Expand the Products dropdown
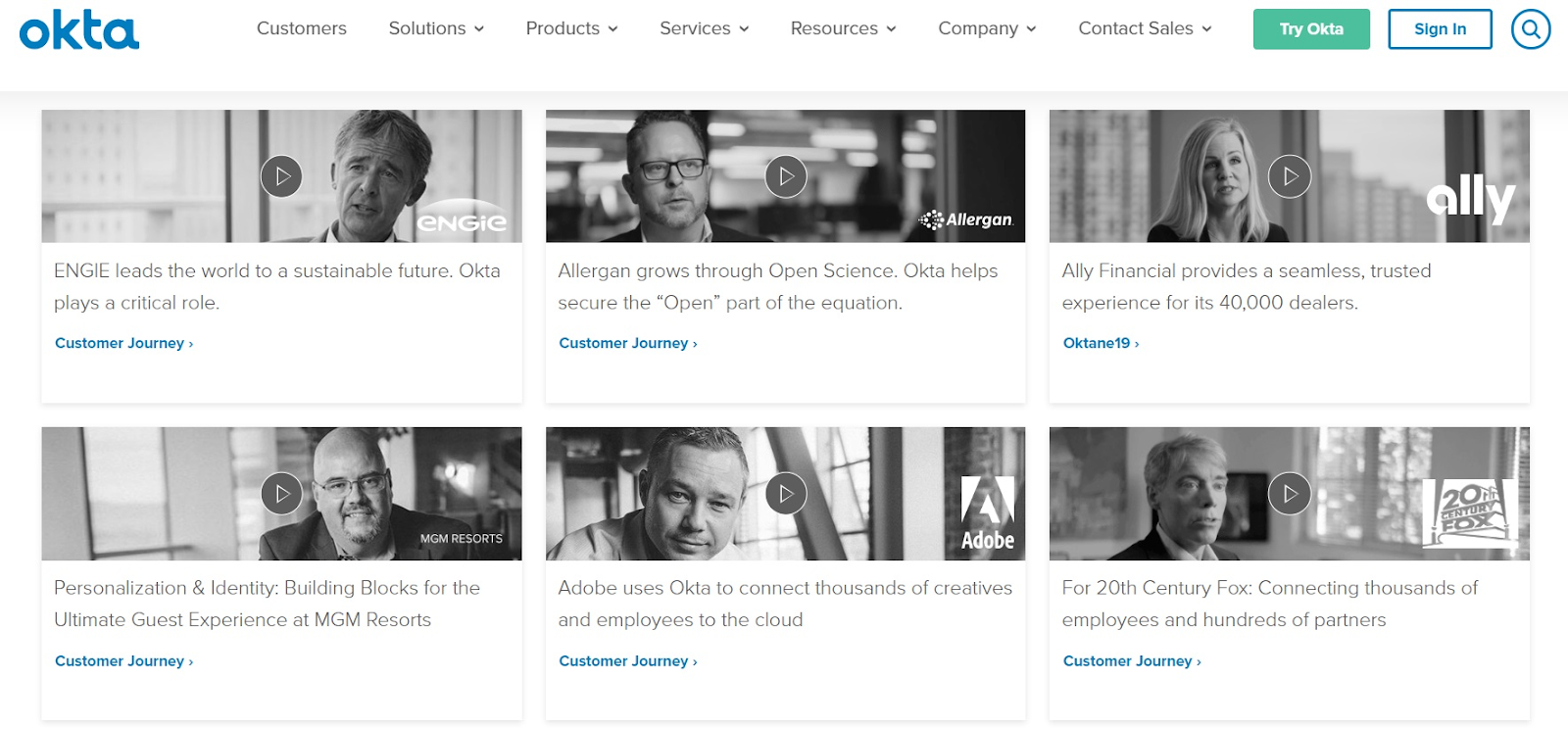Viewport: 1568px width, 729px height. tap(571, 28)
